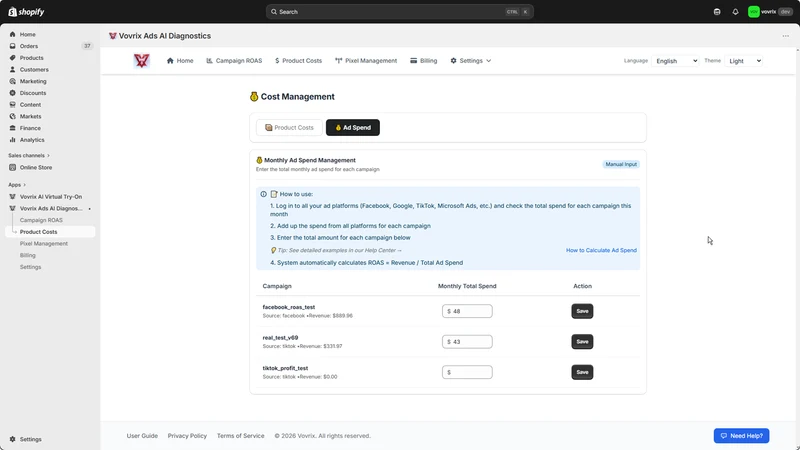800x450 pixels.
Task: Open the Theme dropdown set to Light
Action: tap(743, 61)
